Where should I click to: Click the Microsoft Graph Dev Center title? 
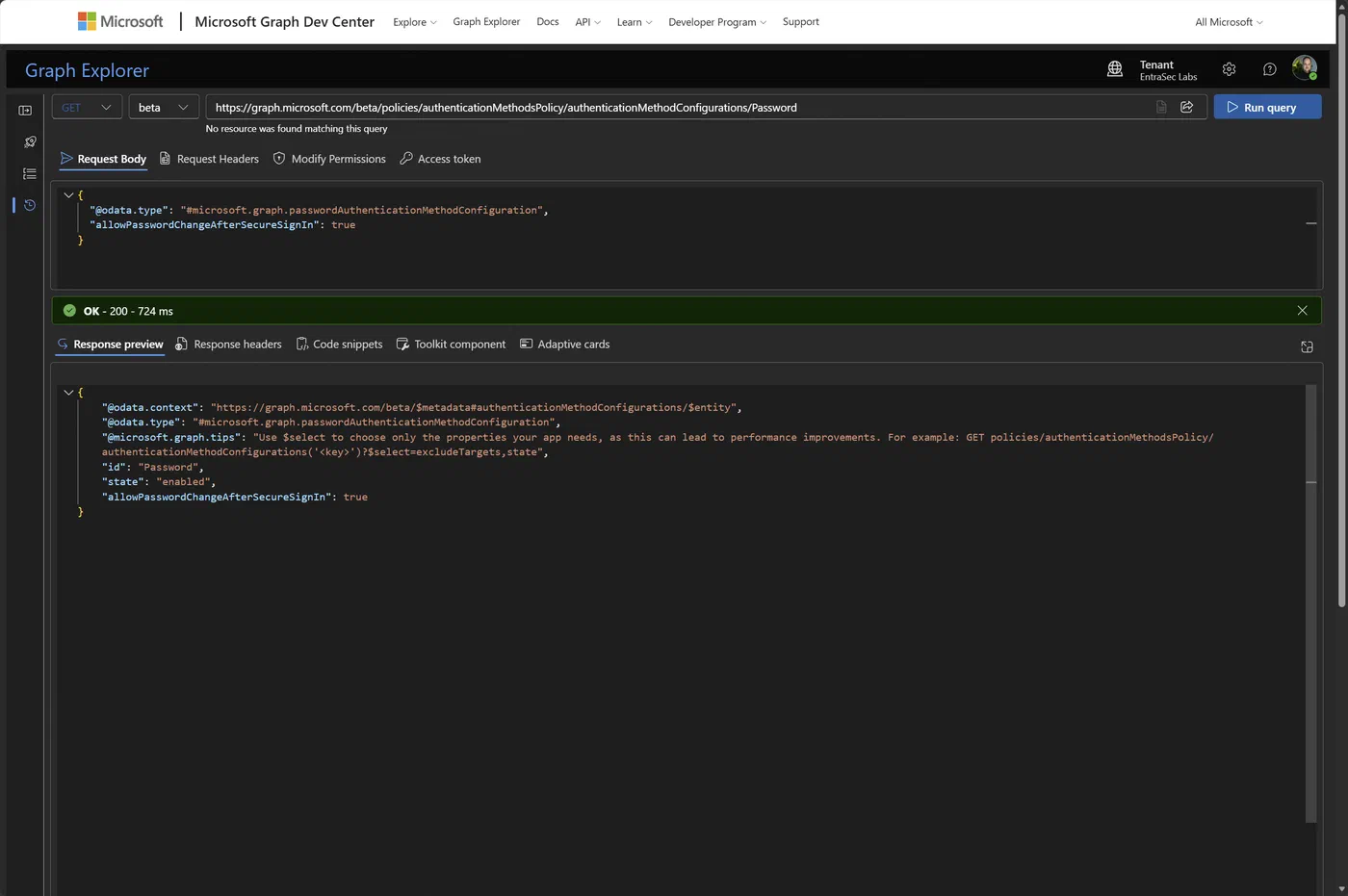[284, 21]
